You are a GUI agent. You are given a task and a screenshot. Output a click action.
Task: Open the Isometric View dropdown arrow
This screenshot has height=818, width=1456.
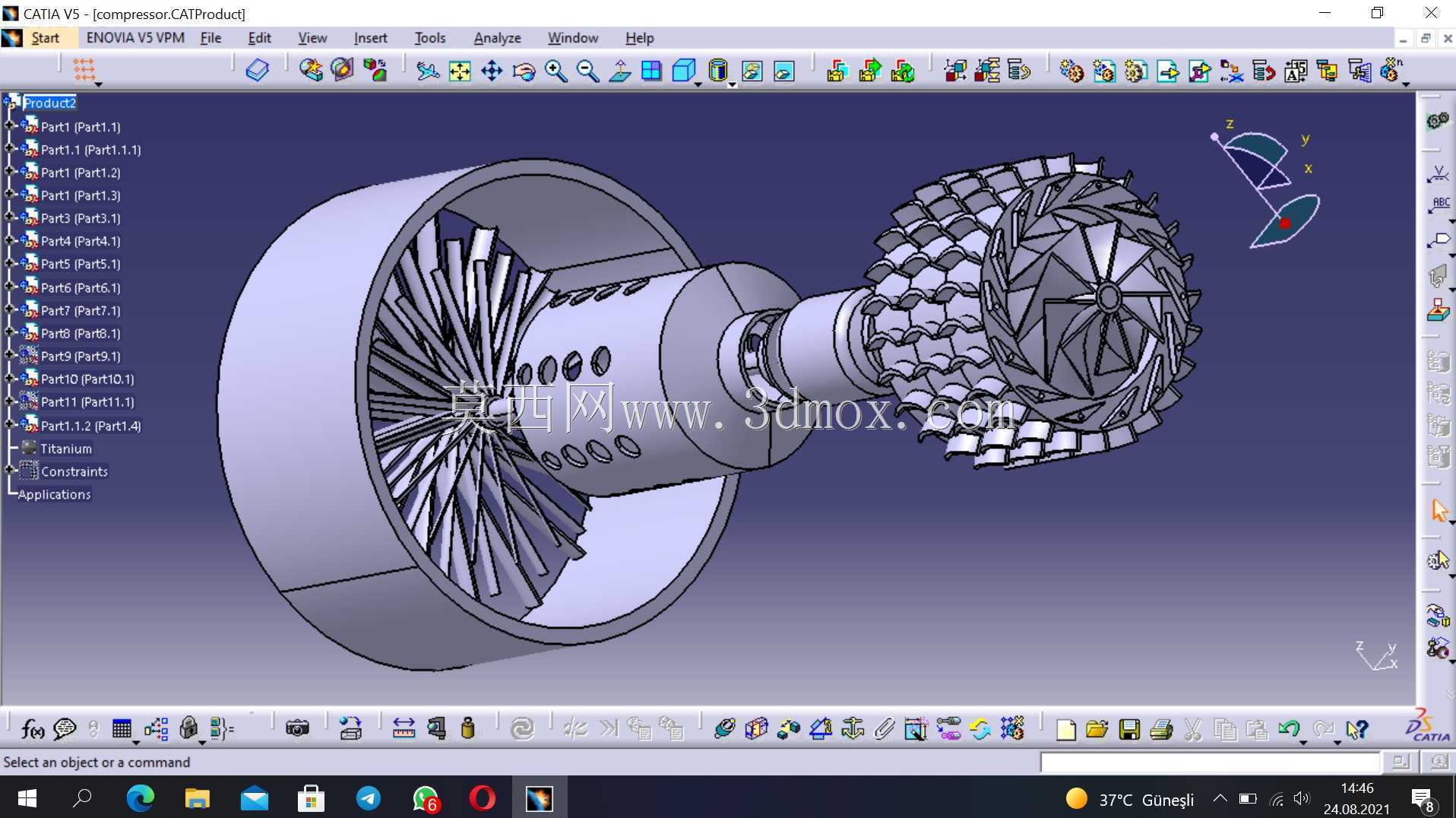coord(698,84)
